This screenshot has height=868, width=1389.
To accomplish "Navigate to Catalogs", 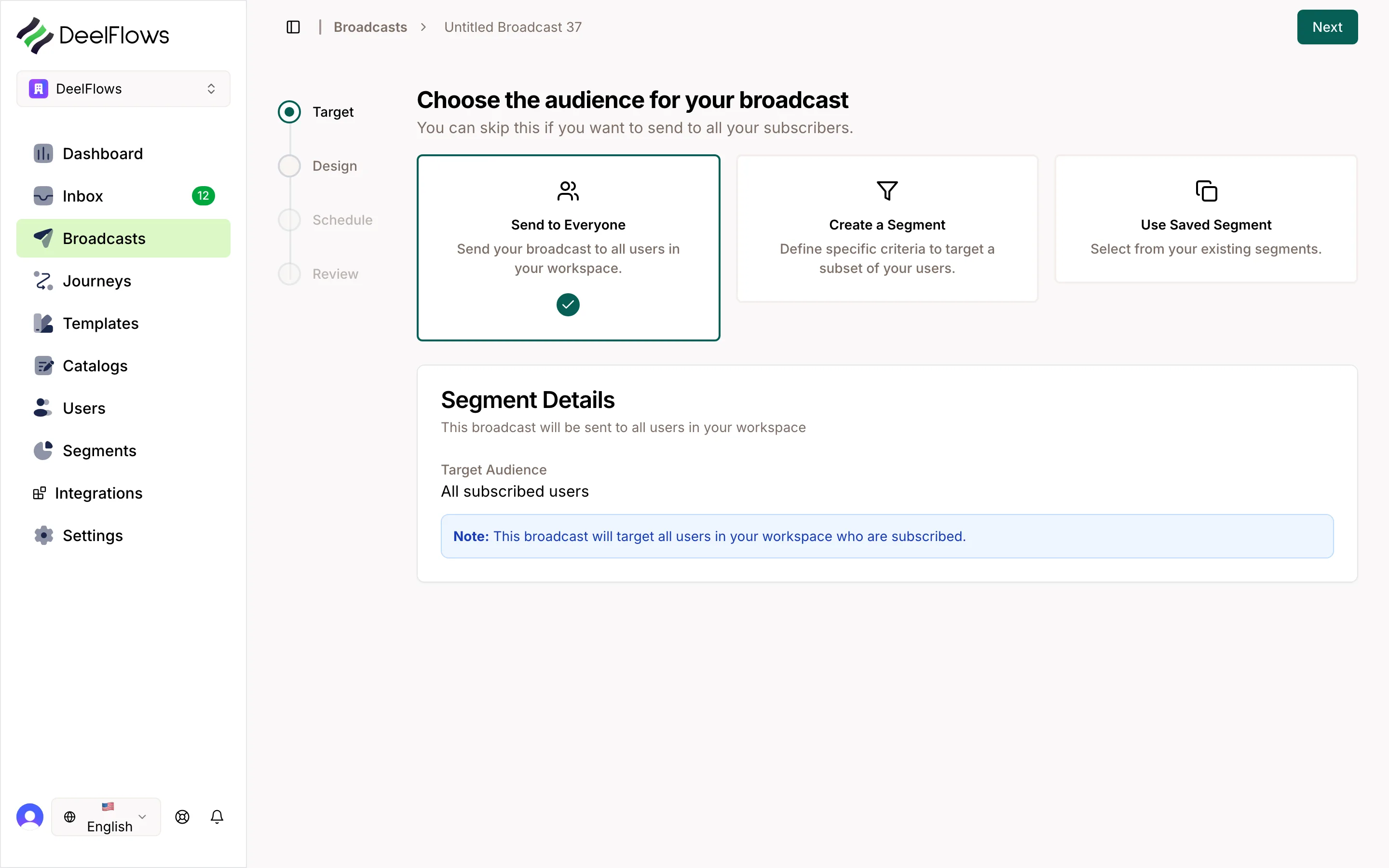I will click(123, 366).
